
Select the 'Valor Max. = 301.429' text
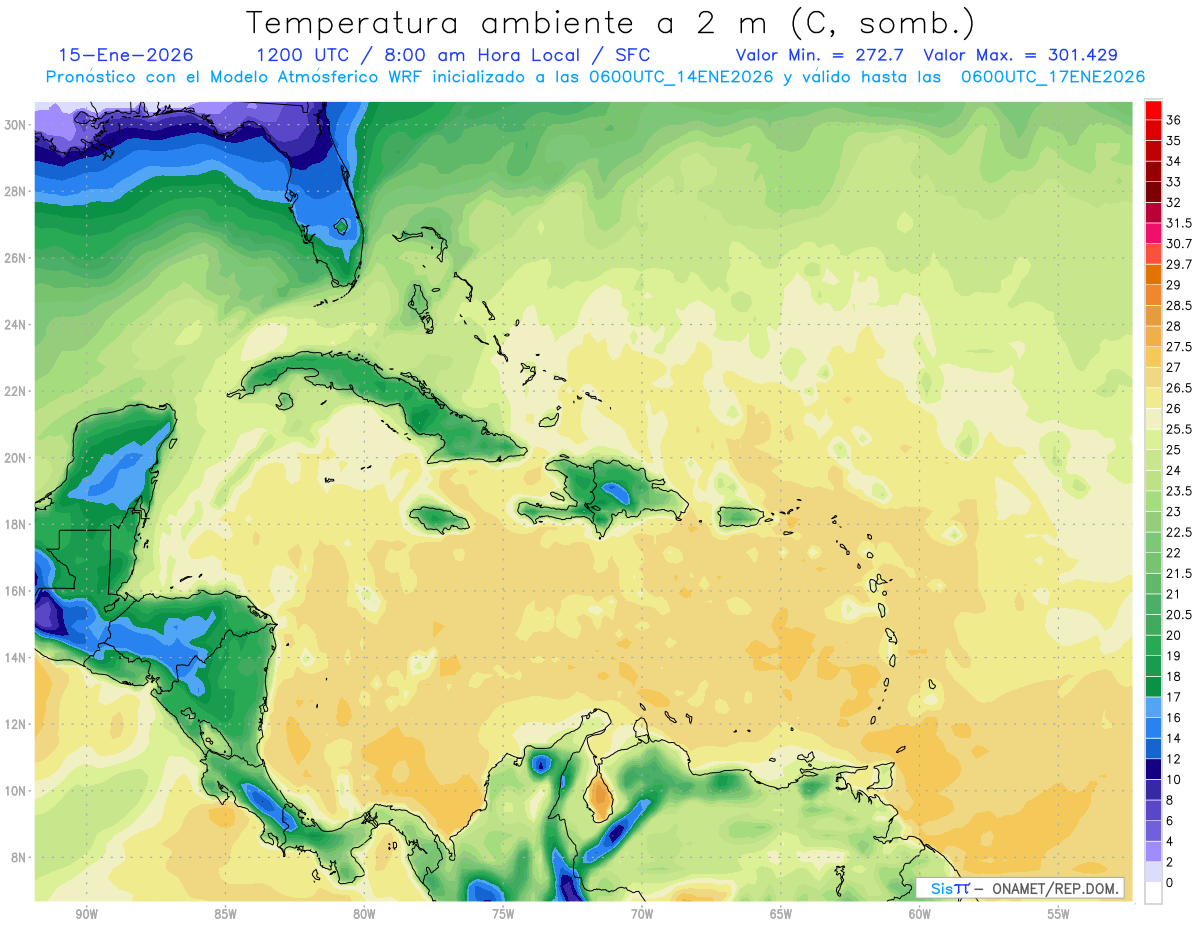pos(1021,55)
